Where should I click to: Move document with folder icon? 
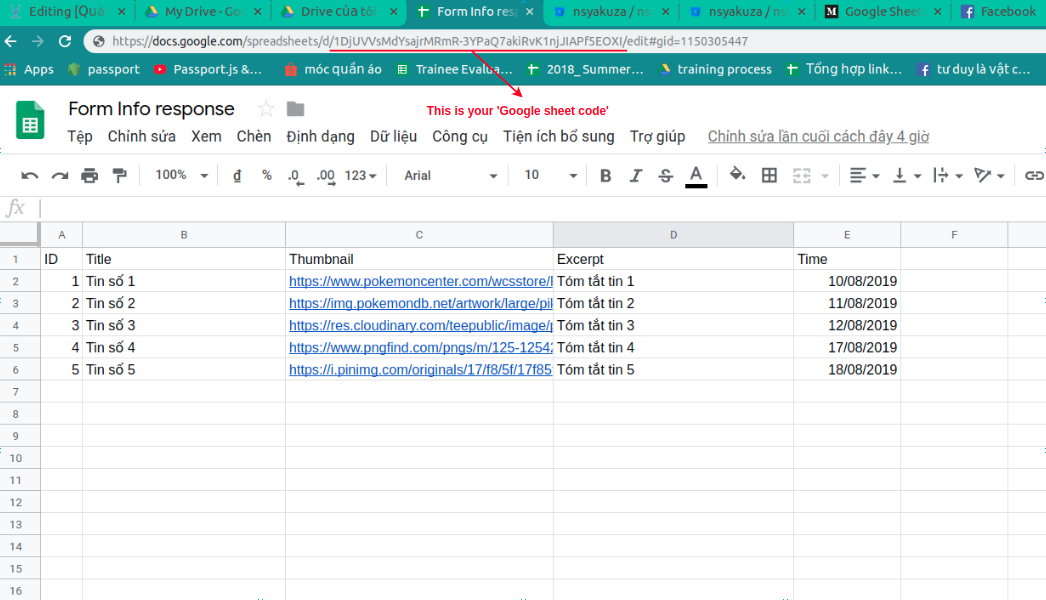(x=296, y=109)
